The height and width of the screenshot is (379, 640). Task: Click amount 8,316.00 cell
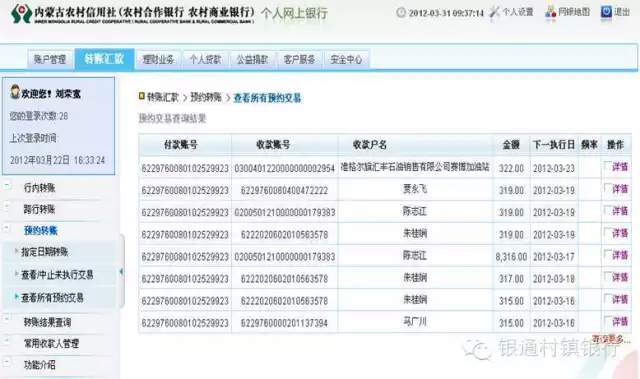click(x=511, y=257)
